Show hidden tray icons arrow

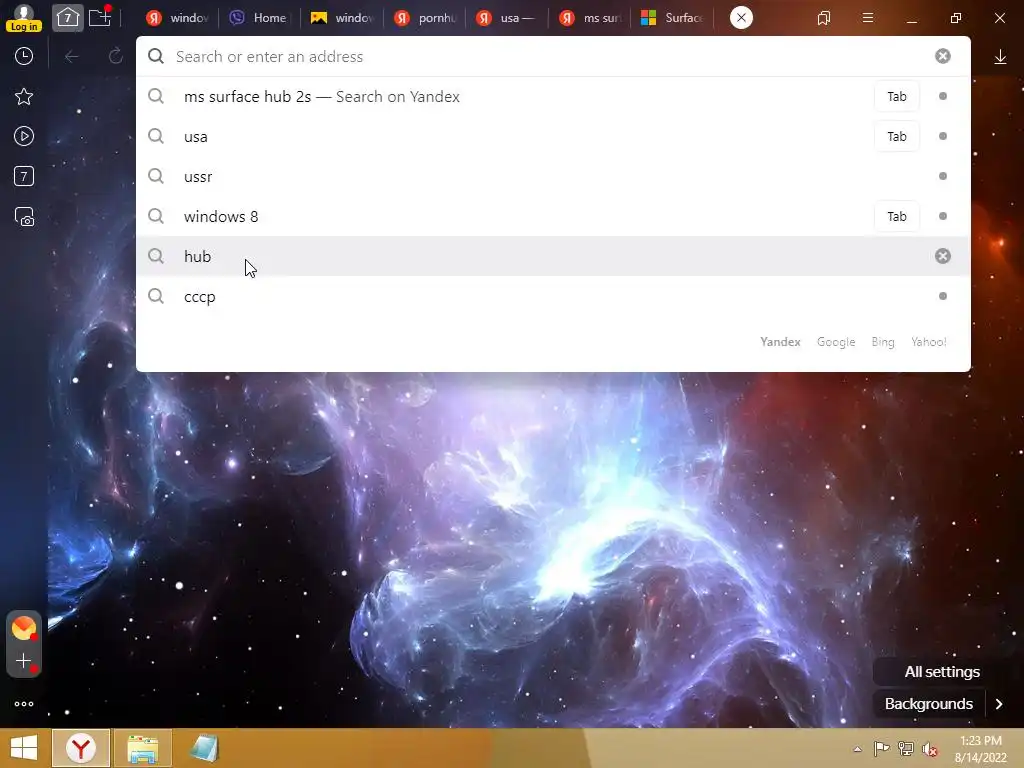857,749
